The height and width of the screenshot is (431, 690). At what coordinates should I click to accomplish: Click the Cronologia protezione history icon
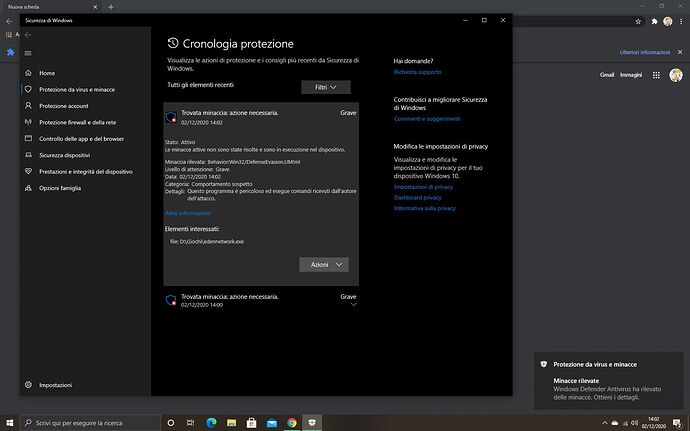coord(172,43)
